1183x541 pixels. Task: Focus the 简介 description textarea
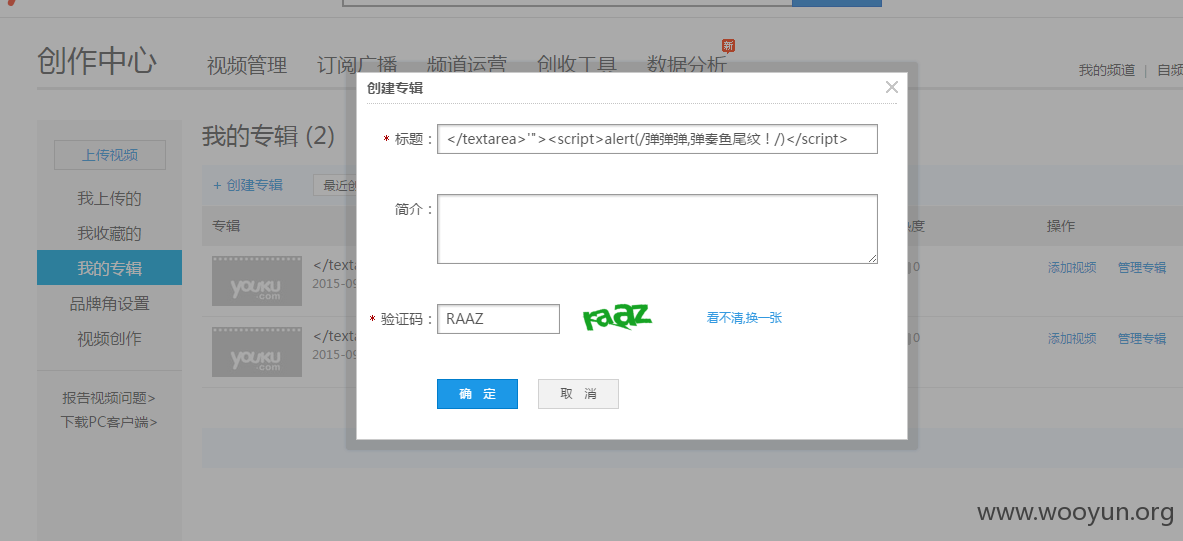point(657,229)
